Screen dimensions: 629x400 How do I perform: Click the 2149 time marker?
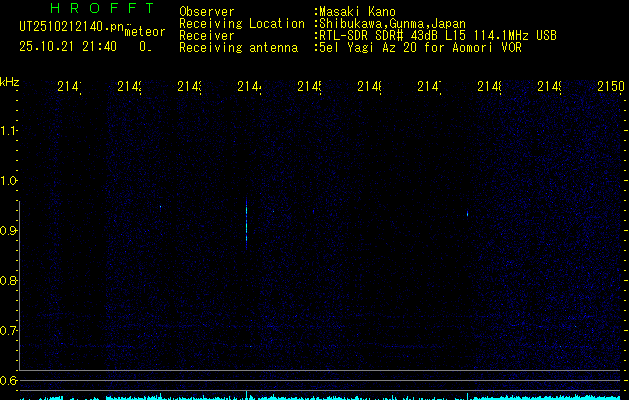coord(550,87)
